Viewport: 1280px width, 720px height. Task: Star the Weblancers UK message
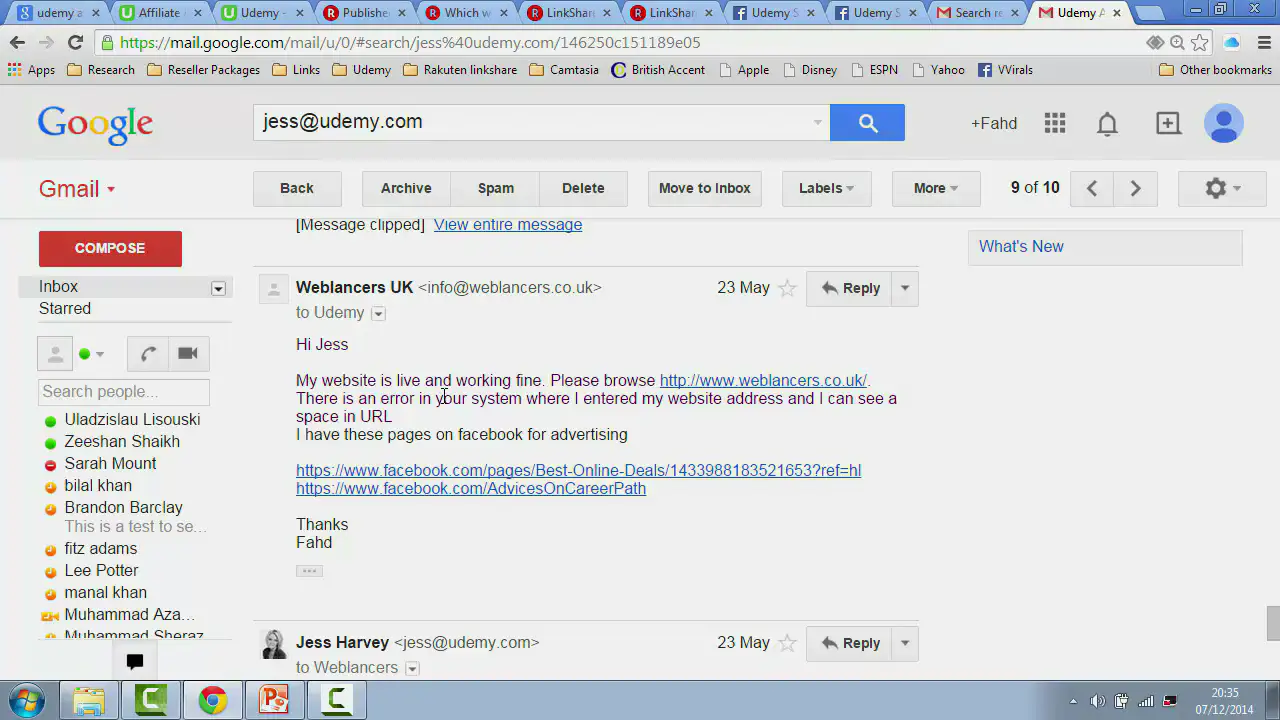click(x=787, y=288)
